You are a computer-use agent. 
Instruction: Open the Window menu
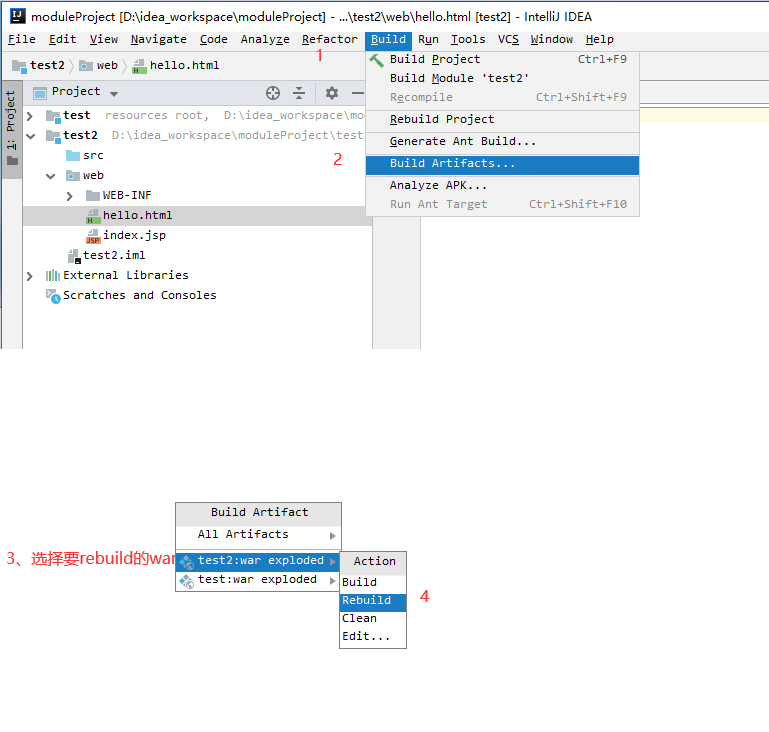(551, 39)
